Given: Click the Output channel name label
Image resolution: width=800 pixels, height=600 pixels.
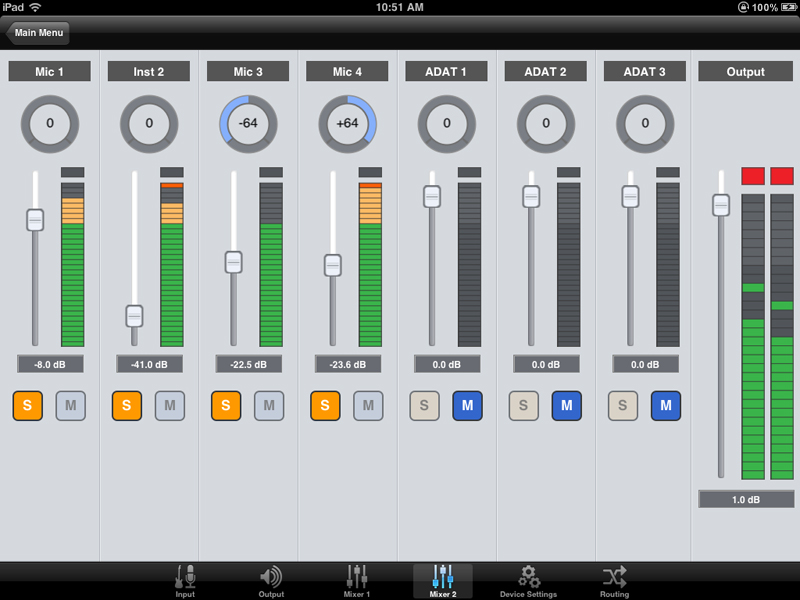Looking at the screenshot, I should click(x=745, y=71).
